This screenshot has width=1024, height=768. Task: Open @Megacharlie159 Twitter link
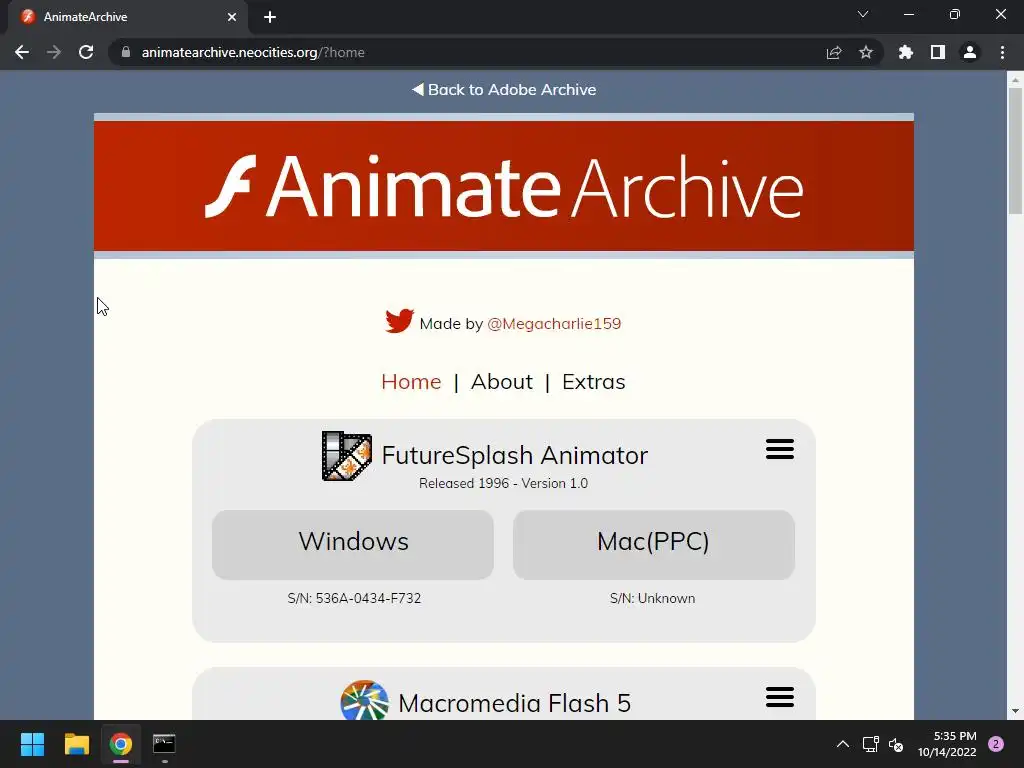[x=554, y=323]
